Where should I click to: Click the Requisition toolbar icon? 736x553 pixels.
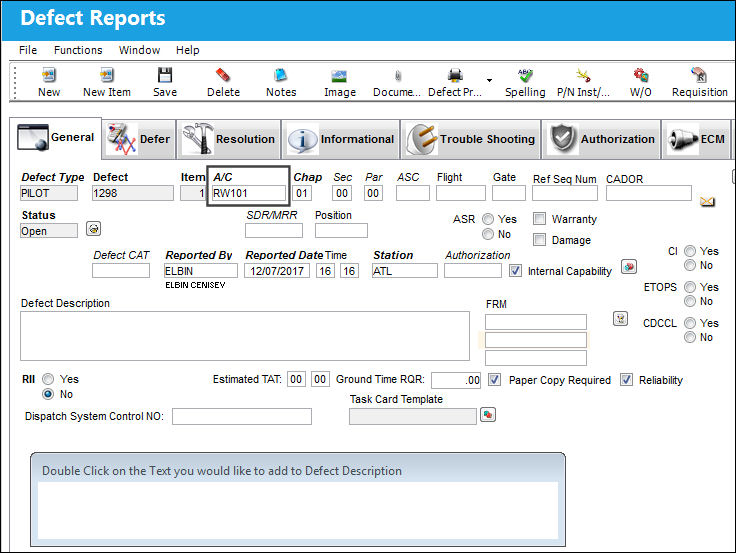pyautogui.click(x=699, y=75)
